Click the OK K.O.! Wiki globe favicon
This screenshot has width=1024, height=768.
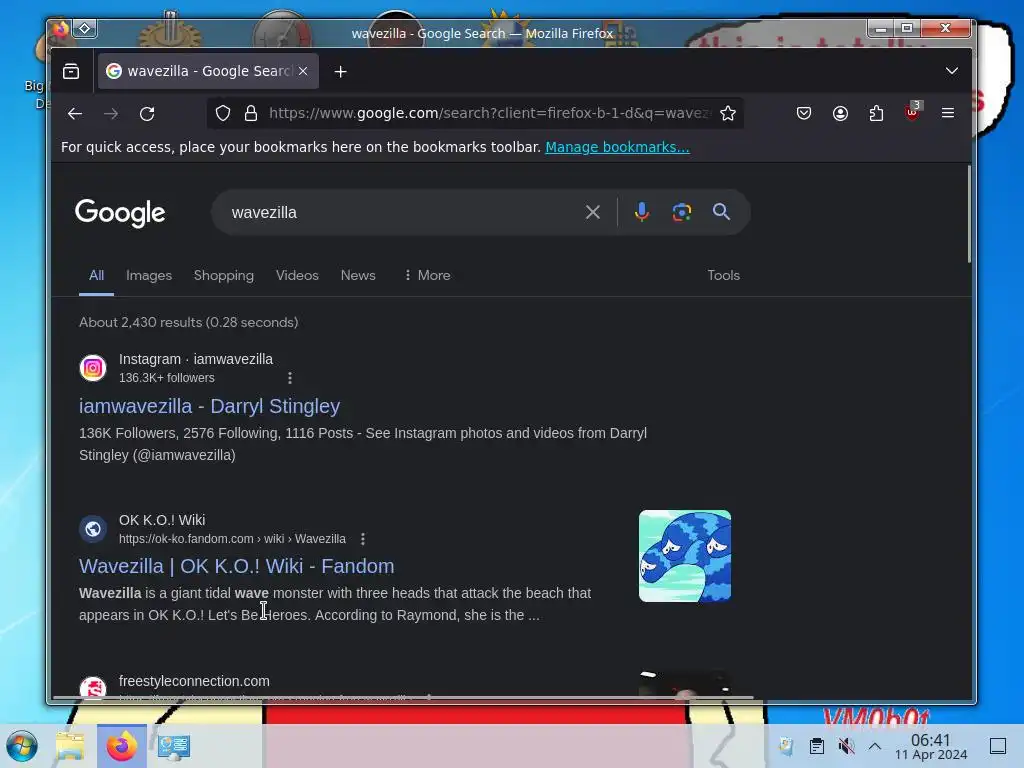(93, 528)
